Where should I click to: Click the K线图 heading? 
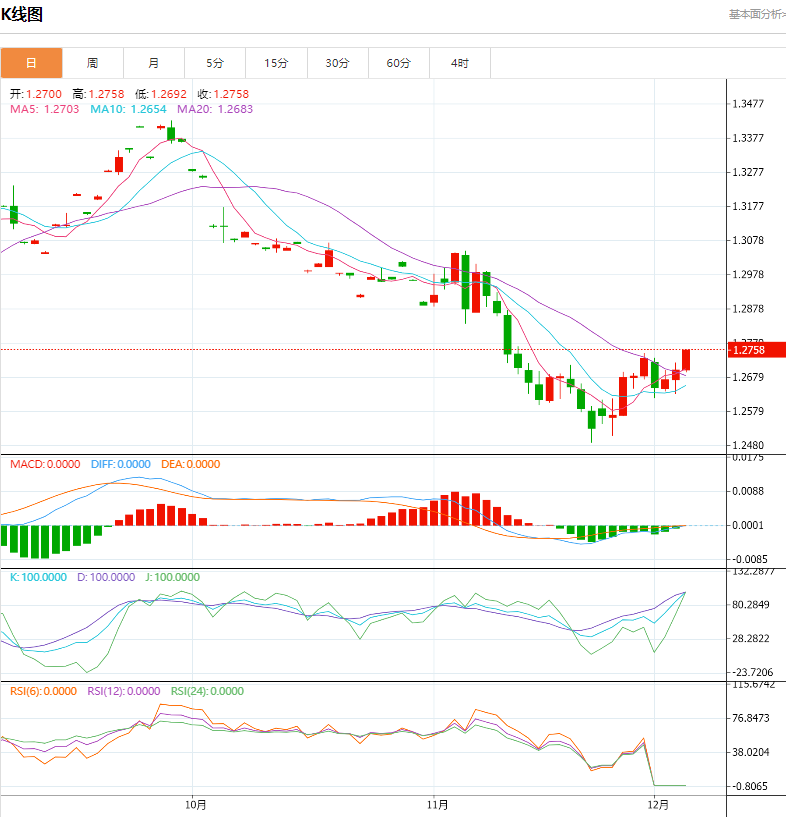pos(22,15)
